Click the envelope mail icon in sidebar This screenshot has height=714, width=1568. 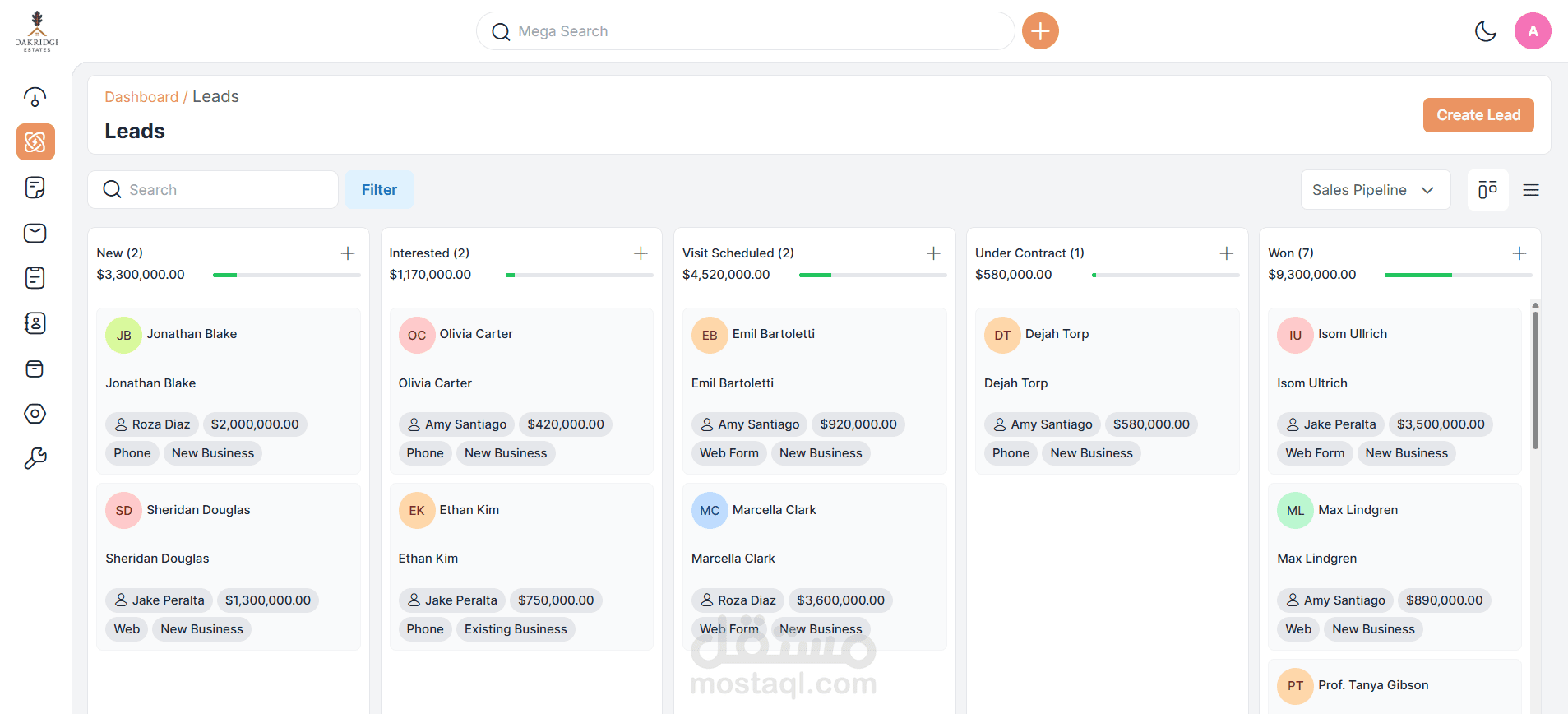tap(35, 233)
